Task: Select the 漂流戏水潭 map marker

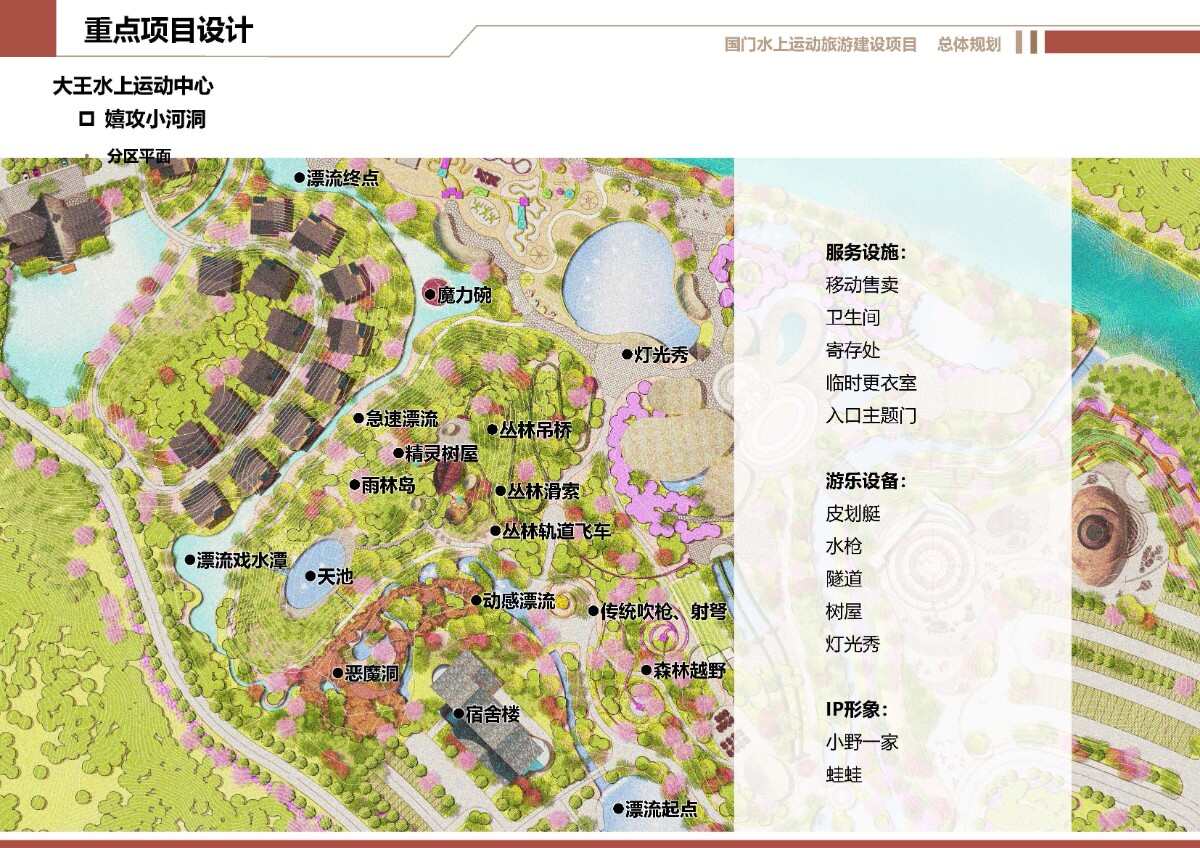Action: pos(190,560)
